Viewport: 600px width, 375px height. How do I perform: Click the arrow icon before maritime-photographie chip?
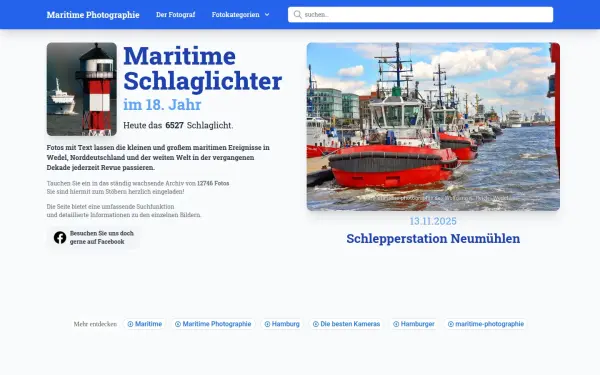tap(451, 324)
